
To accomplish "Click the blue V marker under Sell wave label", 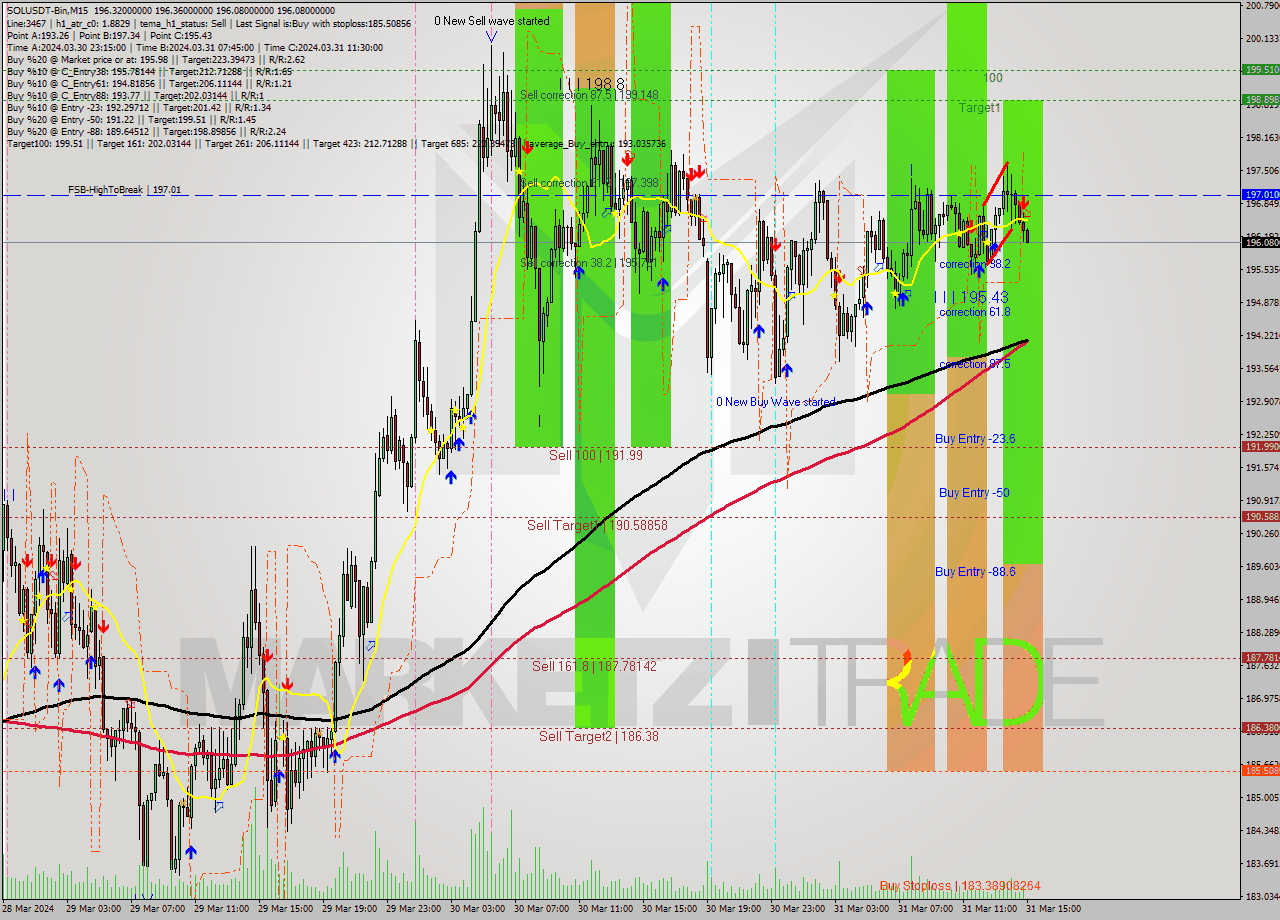I will click(491, 37).
